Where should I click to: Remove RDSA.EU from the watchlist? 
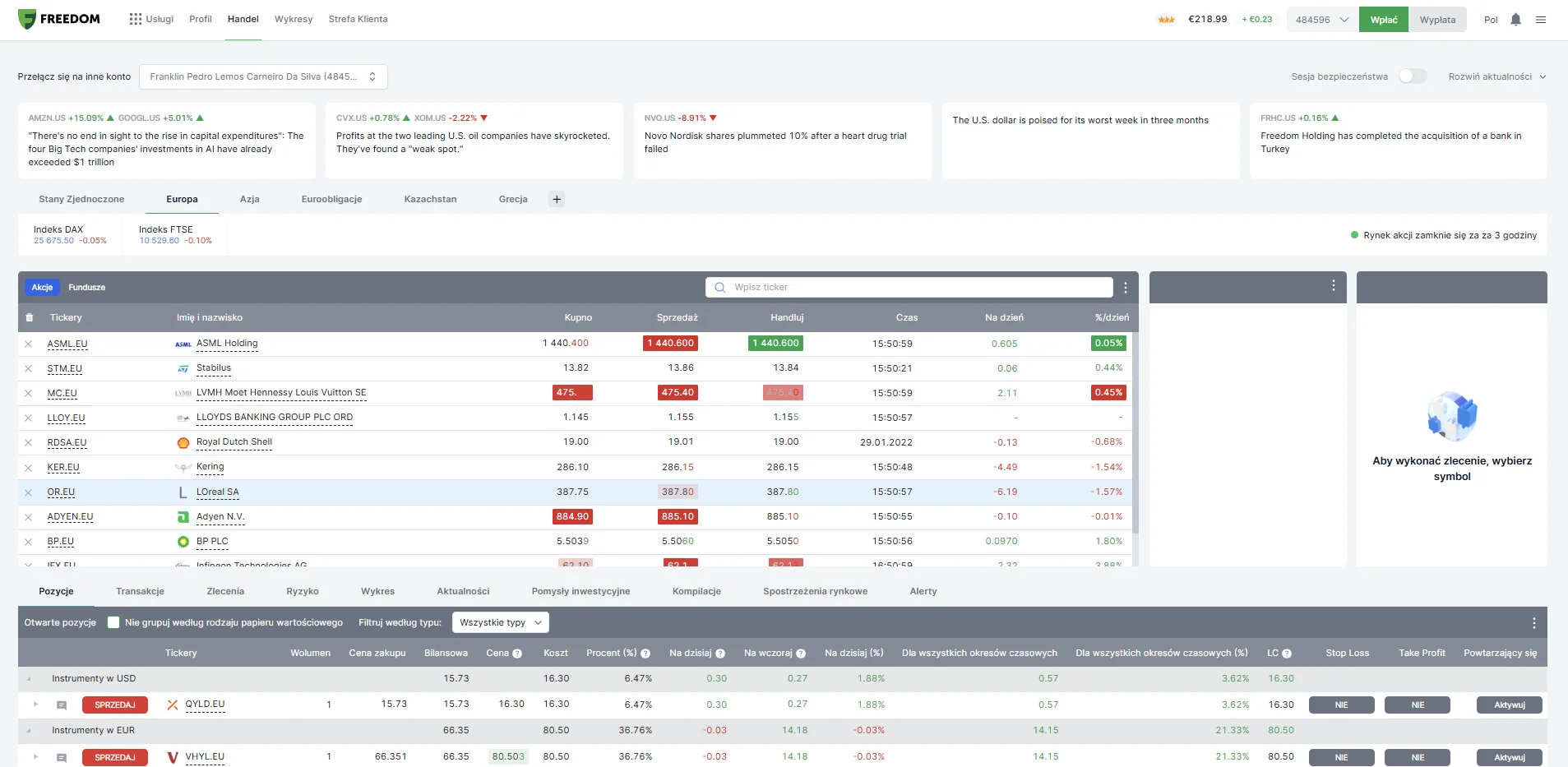tap(29, 443)
